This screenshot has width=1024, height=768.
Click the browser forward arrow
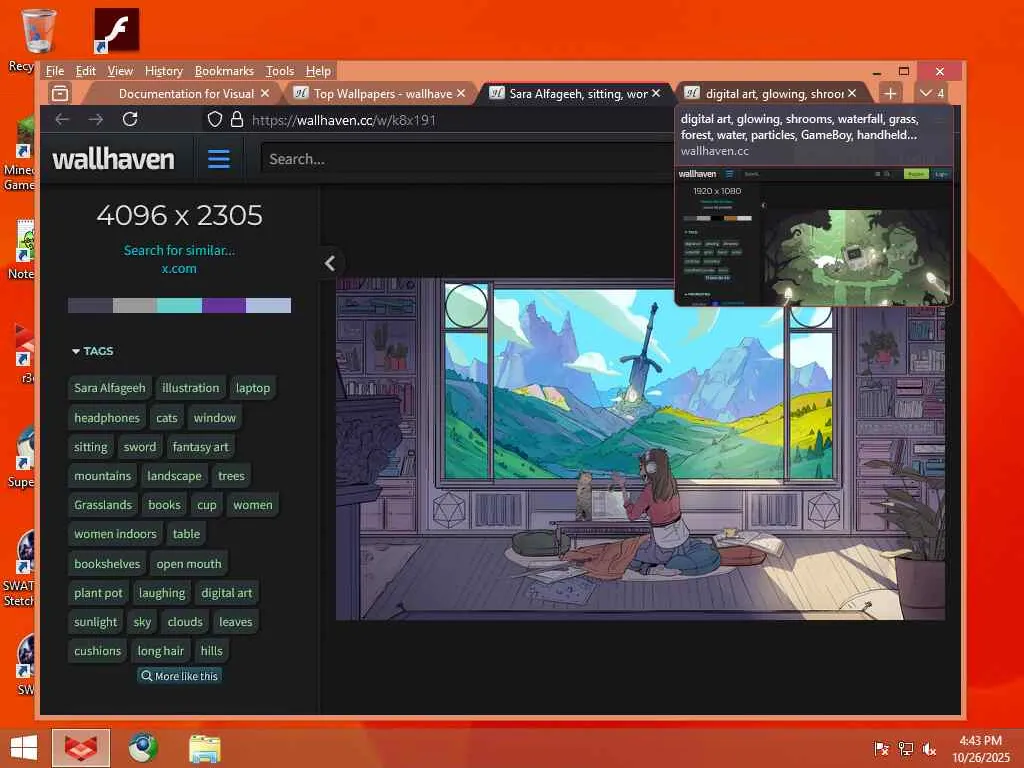point(96,120)
